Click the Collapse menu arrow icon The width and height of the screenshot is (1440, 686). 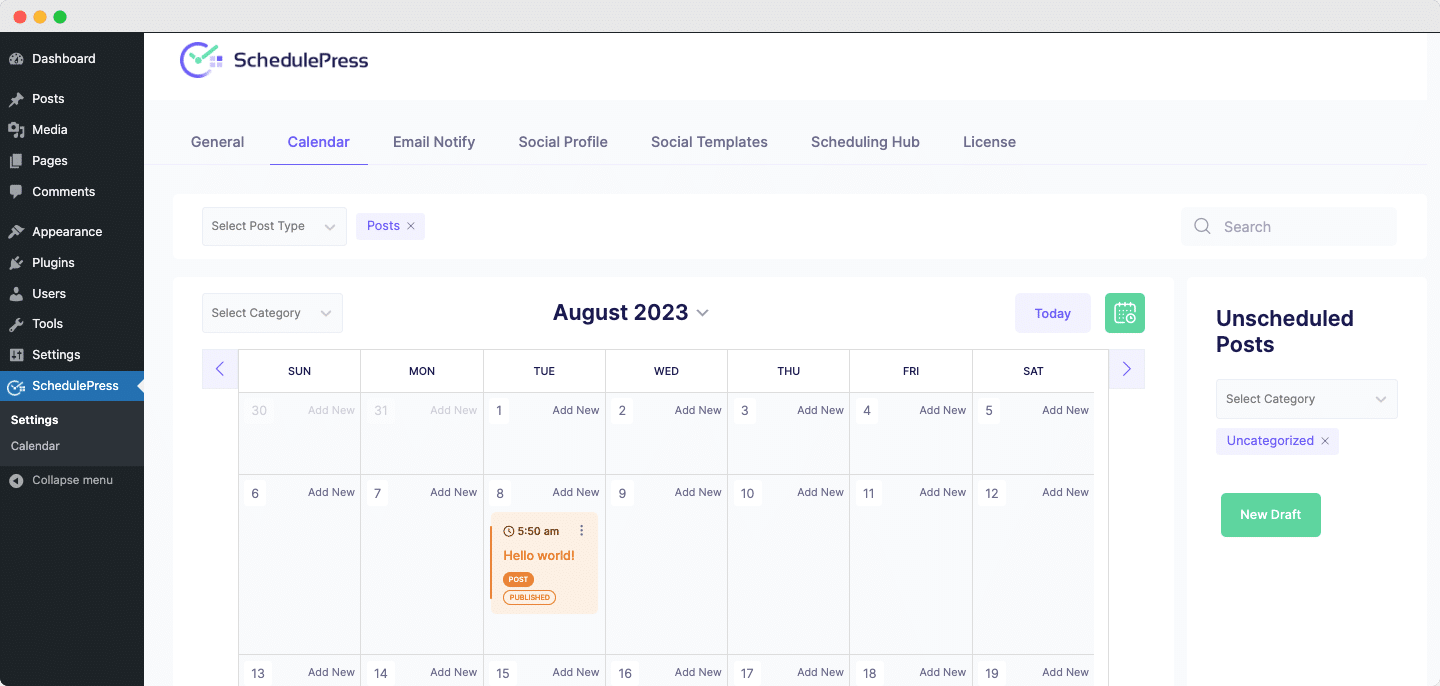[16, 481]
